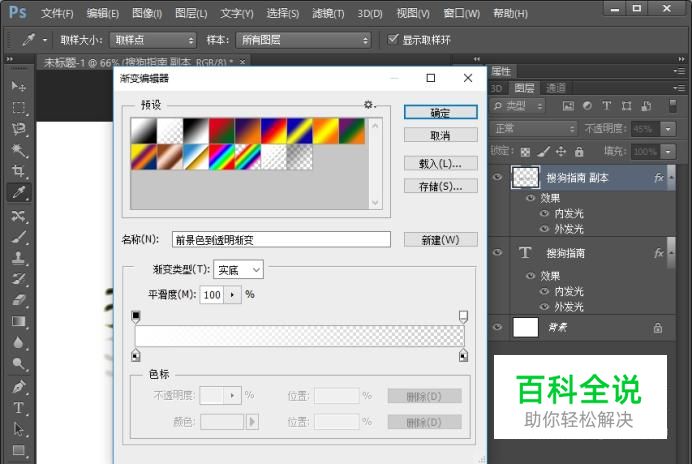Filter layers by pixel image icon
Viewport: 692px width, 464px height.
568,106
